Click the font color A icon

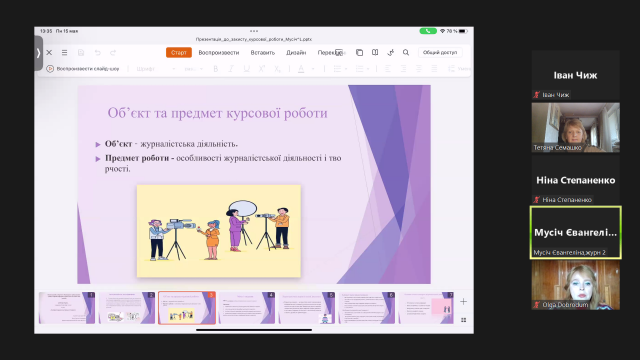301,69
